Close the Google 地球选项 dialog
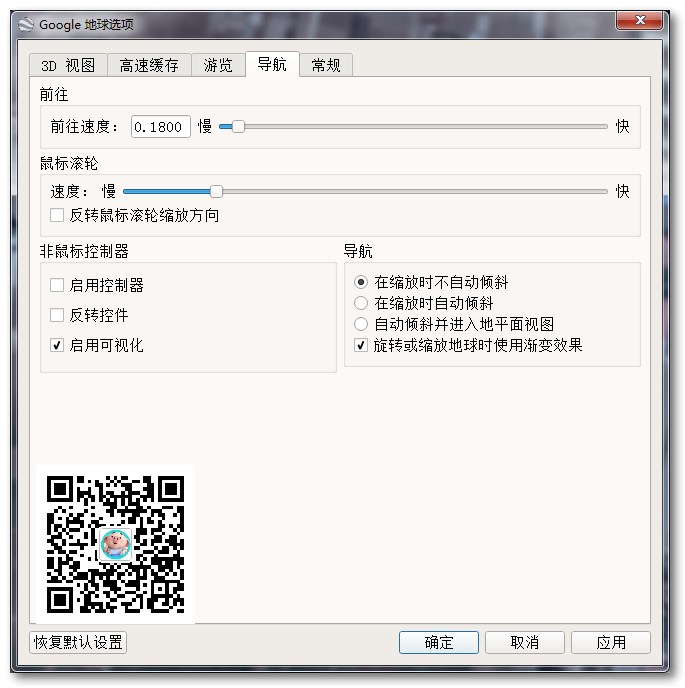 coord(636,21)
